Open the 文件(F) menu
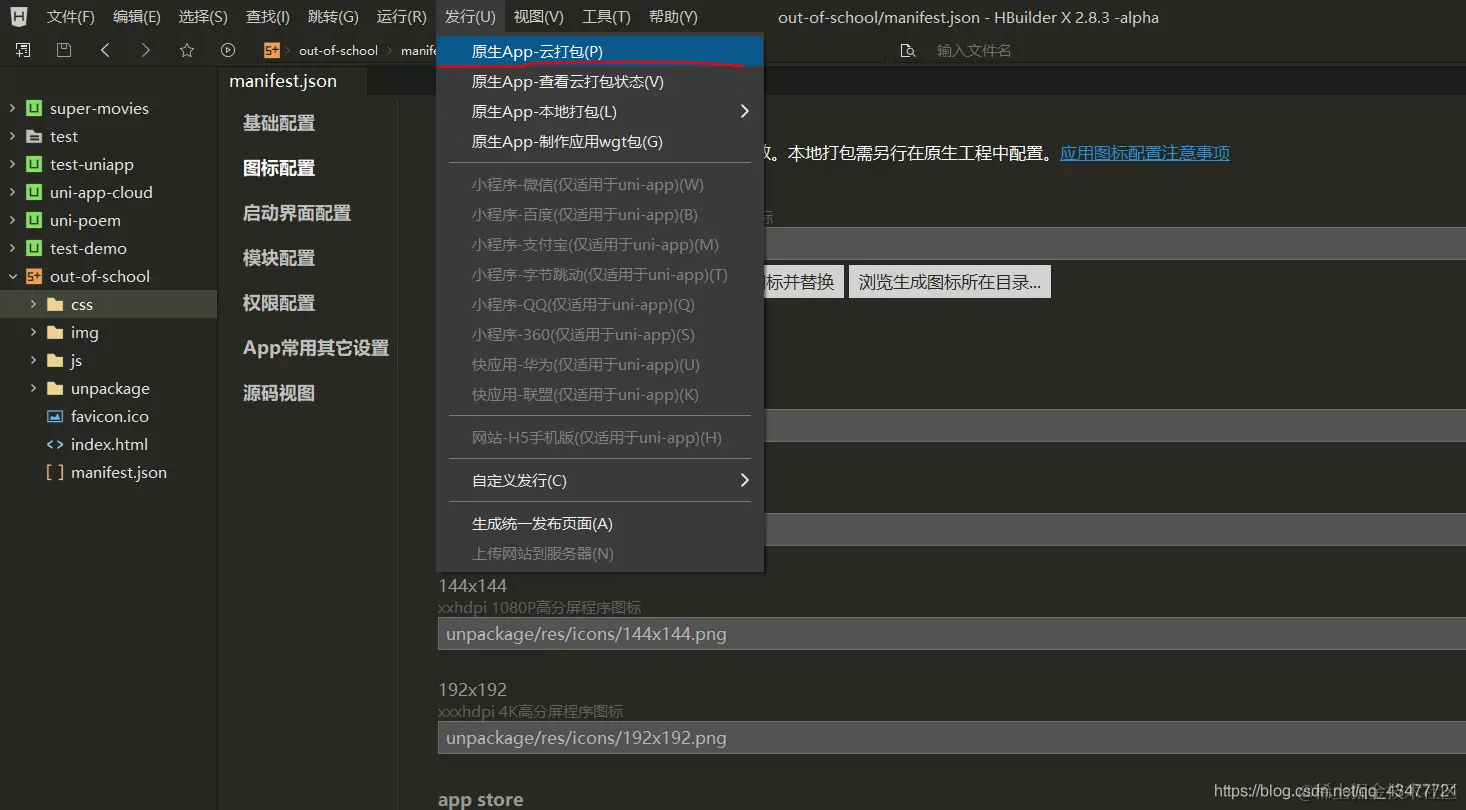1466x810 pixels. pos(71,17)
